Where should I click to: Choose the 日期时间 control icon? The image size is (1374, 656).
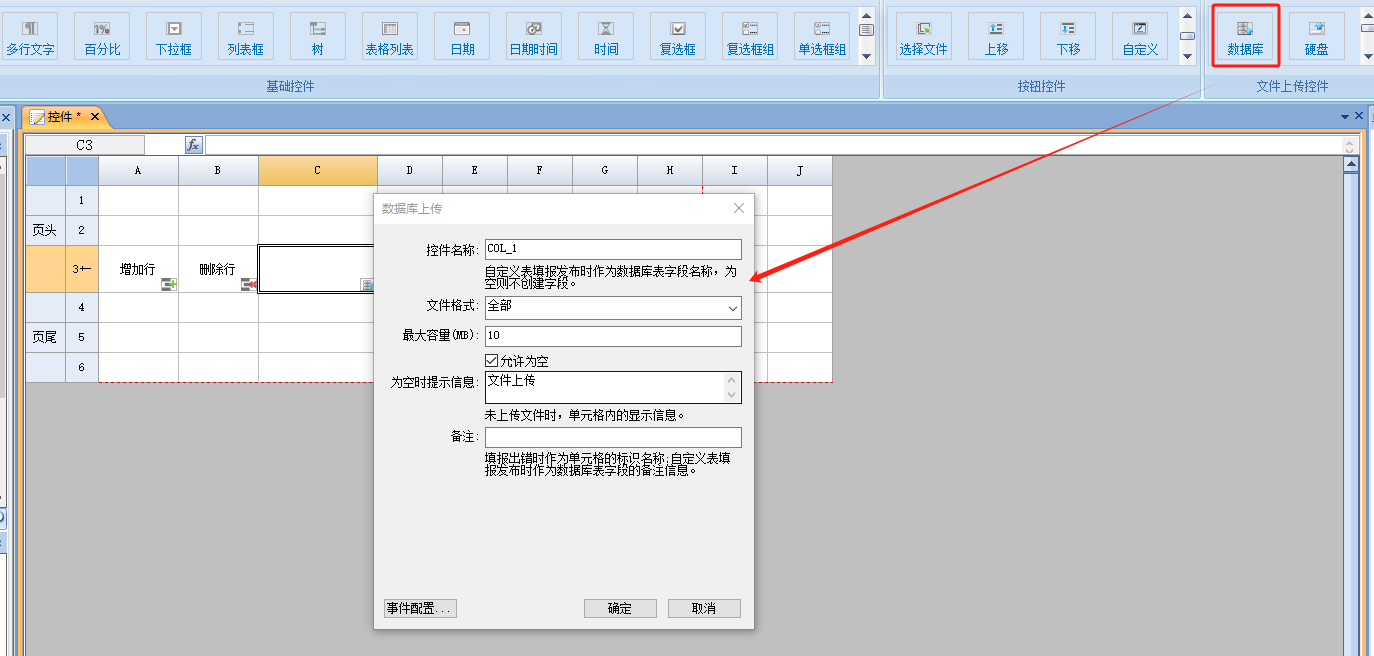point(534,37)
